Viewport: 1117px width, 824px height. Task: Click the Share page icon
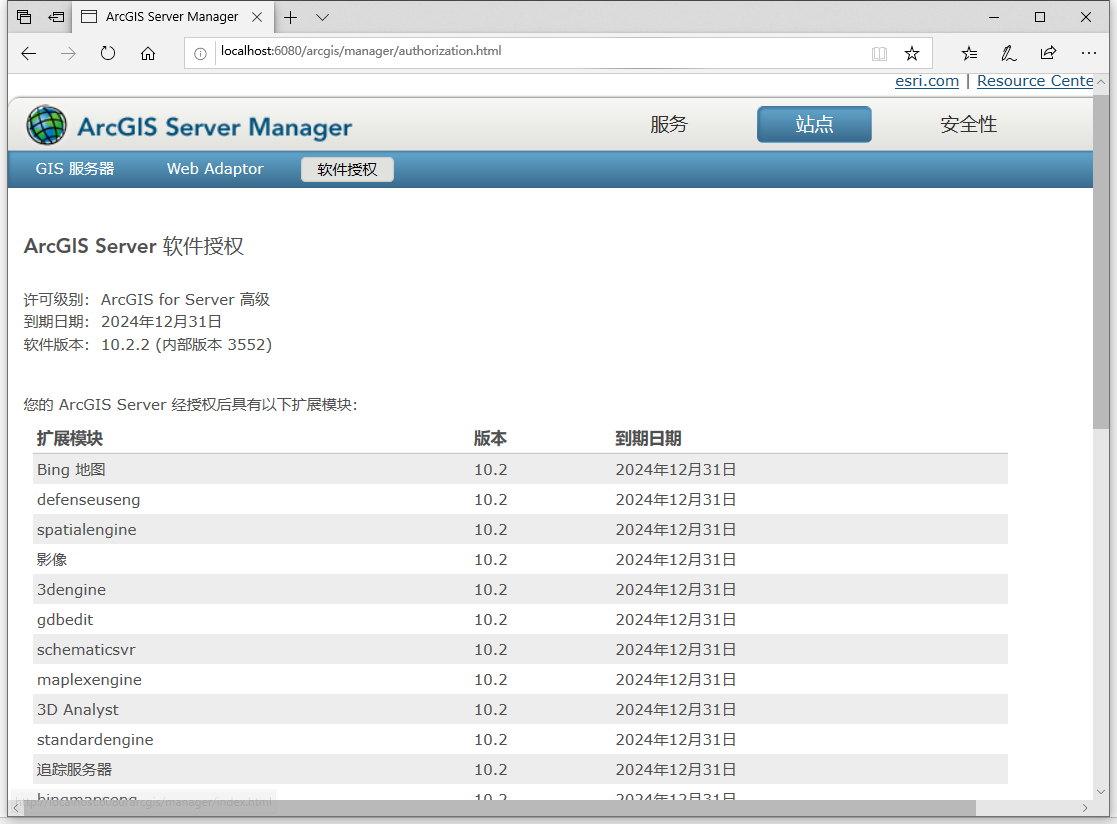1049,53
